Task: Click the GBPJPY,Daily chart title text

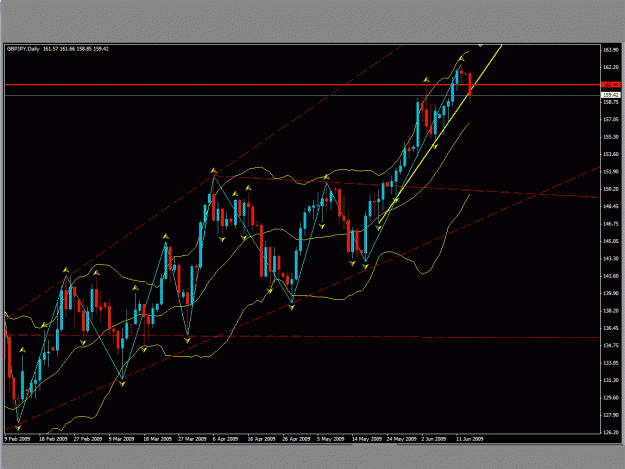Action: click(24, 49)
